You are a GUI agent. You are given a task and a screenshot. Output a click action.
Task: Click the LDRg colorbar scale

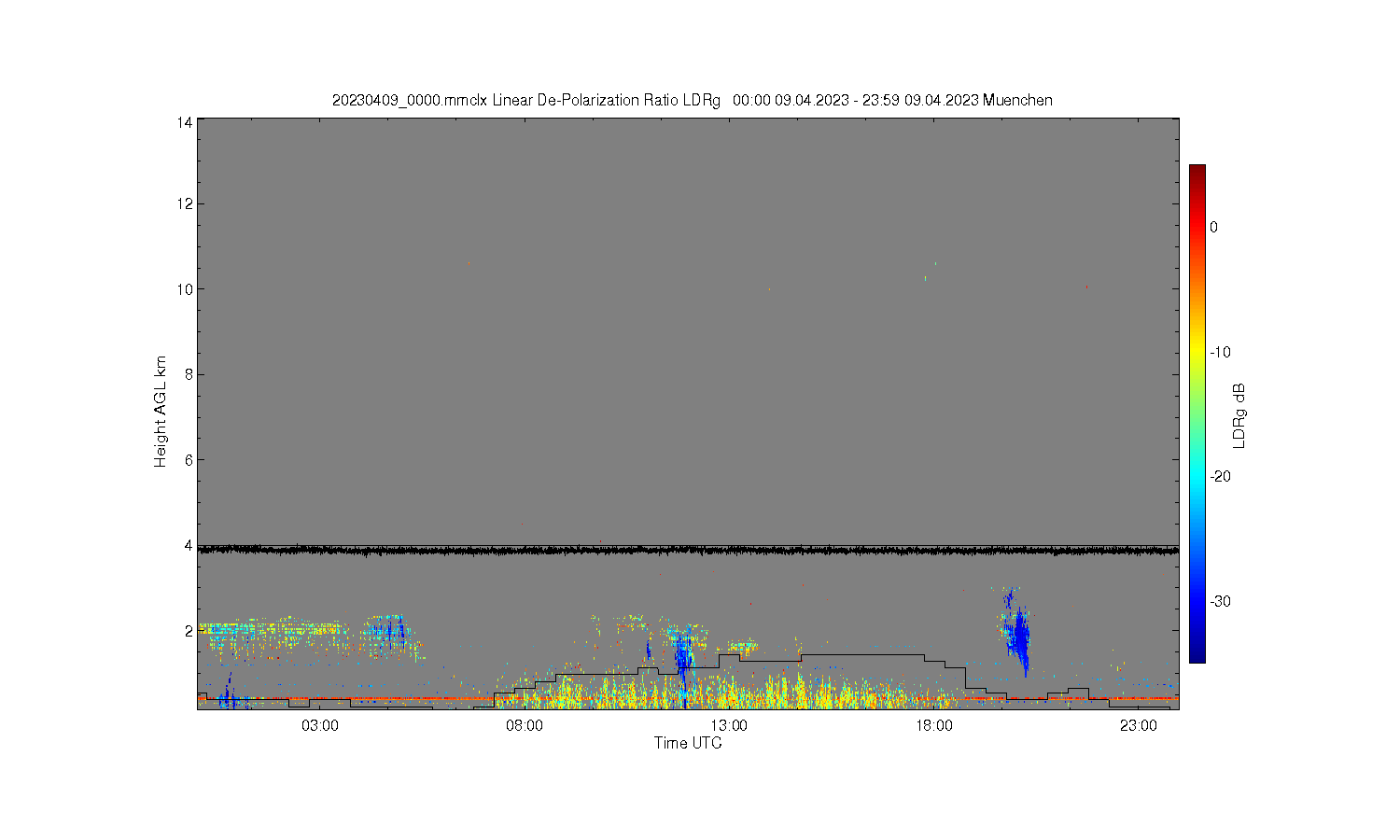pos(1197,413)
